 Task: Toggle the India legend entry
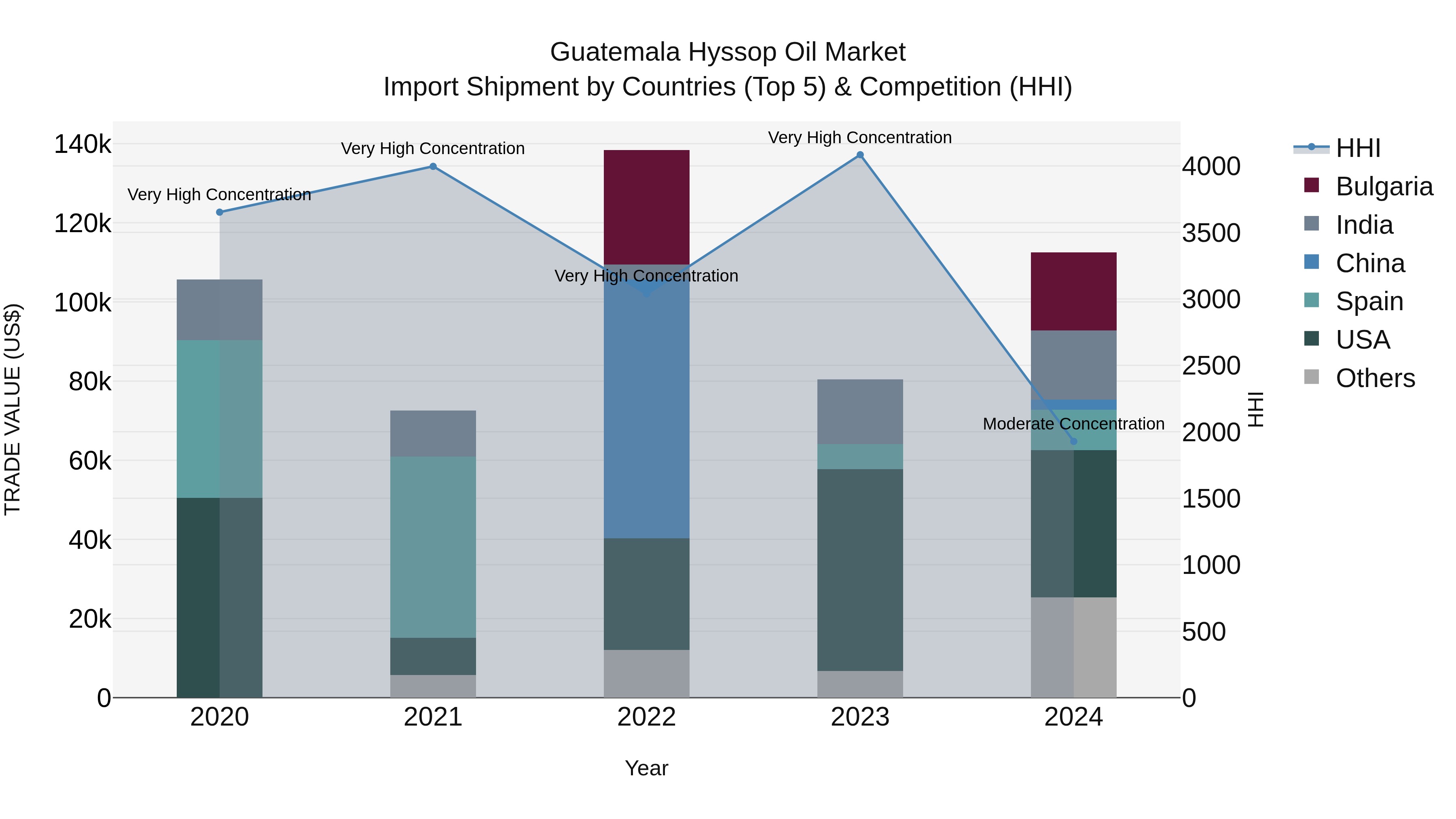[1348, 224]
